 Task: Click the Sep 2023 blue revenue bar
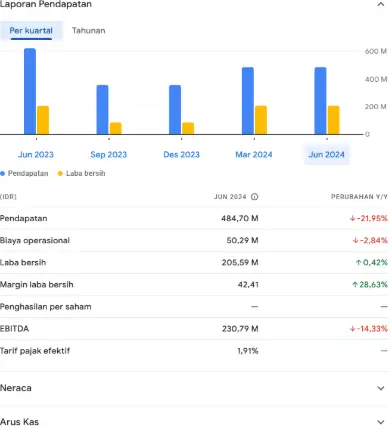point(102,110)
